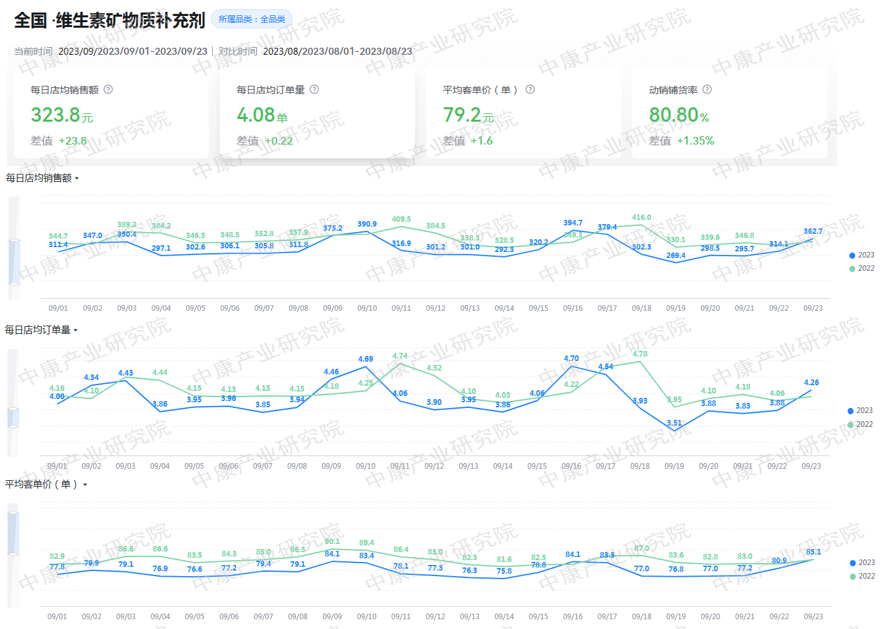
Task: Click help icon next to 平均客单价（单）card title
Action: [x=530, y=89]
